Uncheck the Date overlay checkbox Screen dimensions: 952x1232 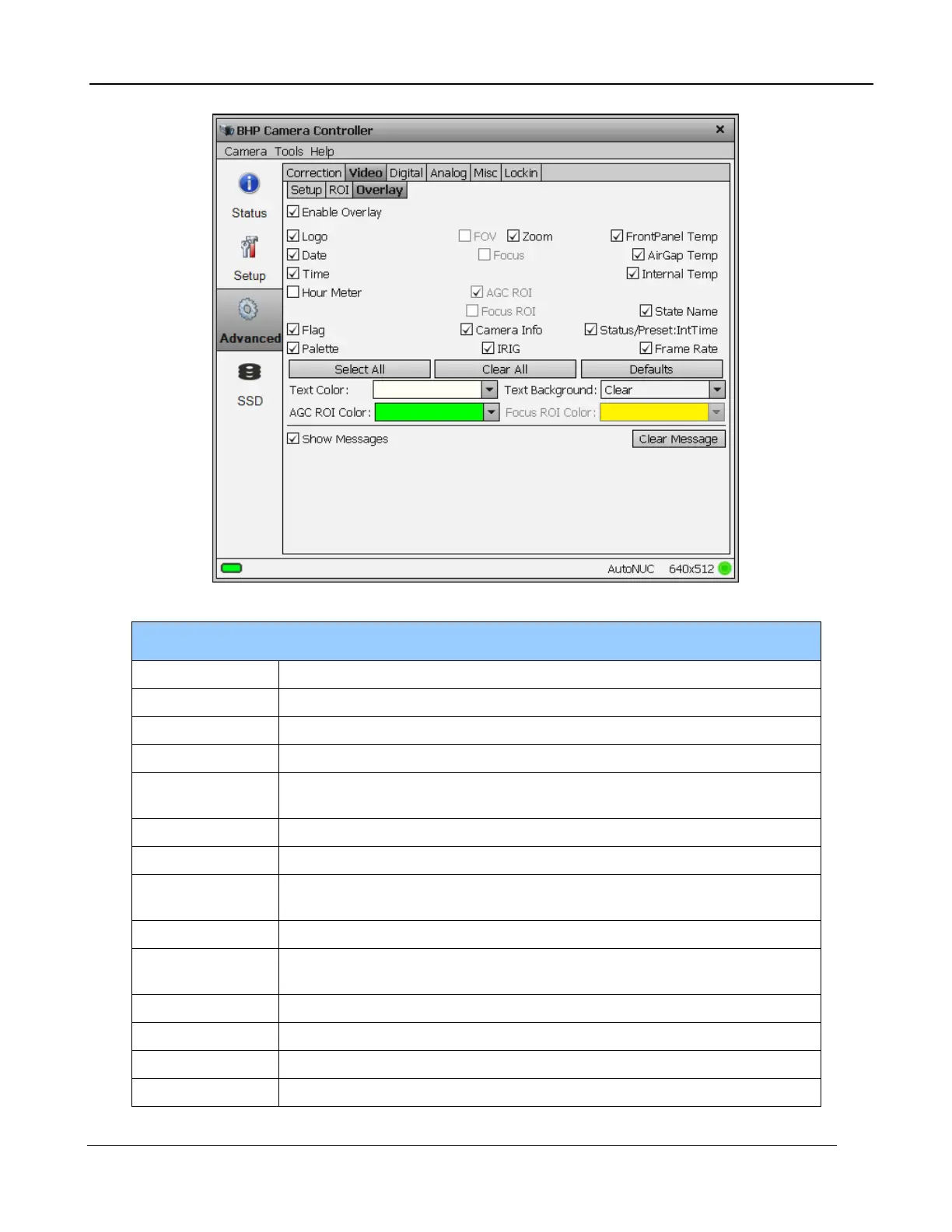(x=293, y=254)
